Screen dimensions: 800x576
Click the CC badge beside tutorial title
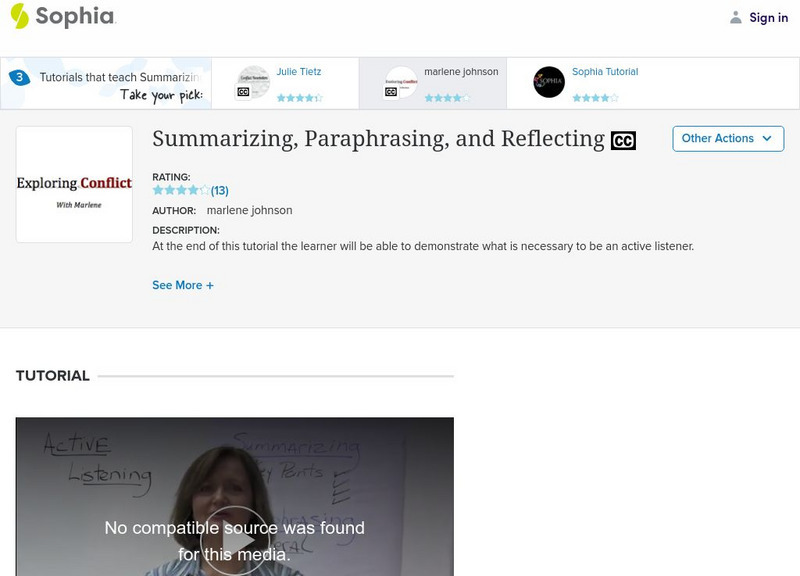[623, 140]
